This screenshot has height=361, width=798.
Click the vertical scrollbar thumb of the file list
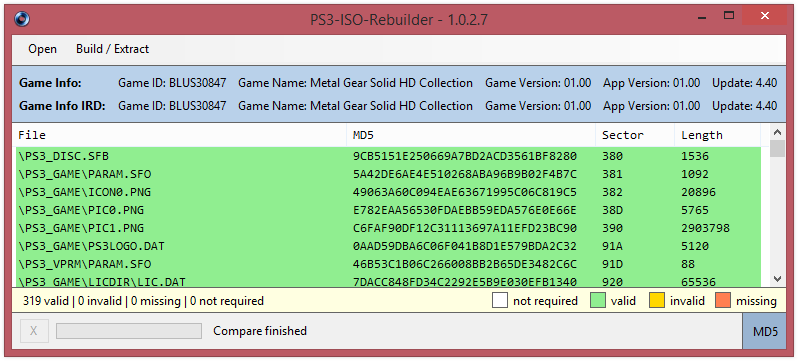pyautogui.click(x=777, y=149)
